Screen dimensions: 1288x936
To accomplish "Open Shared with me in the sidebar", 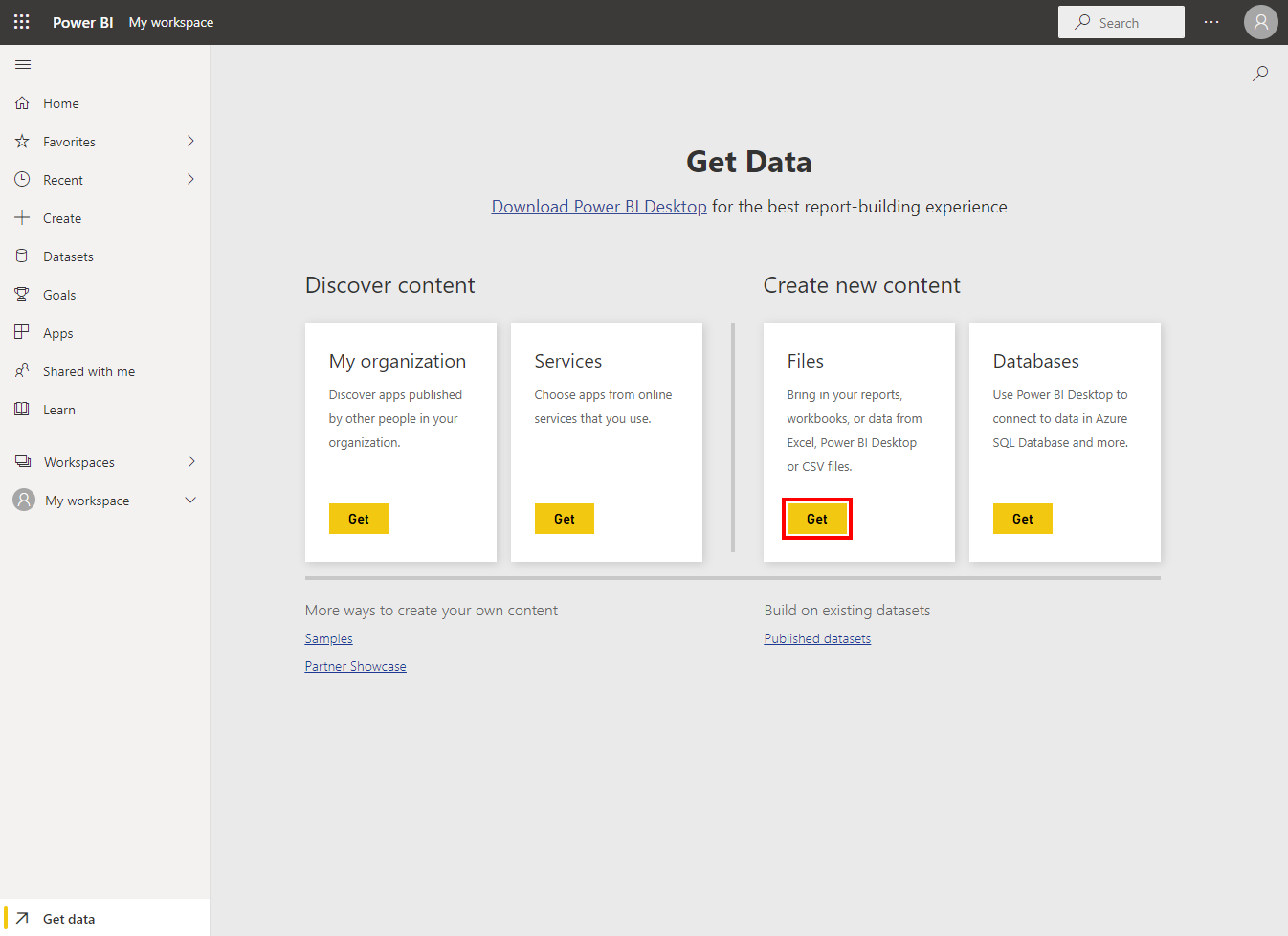I will tap(88, 371).
